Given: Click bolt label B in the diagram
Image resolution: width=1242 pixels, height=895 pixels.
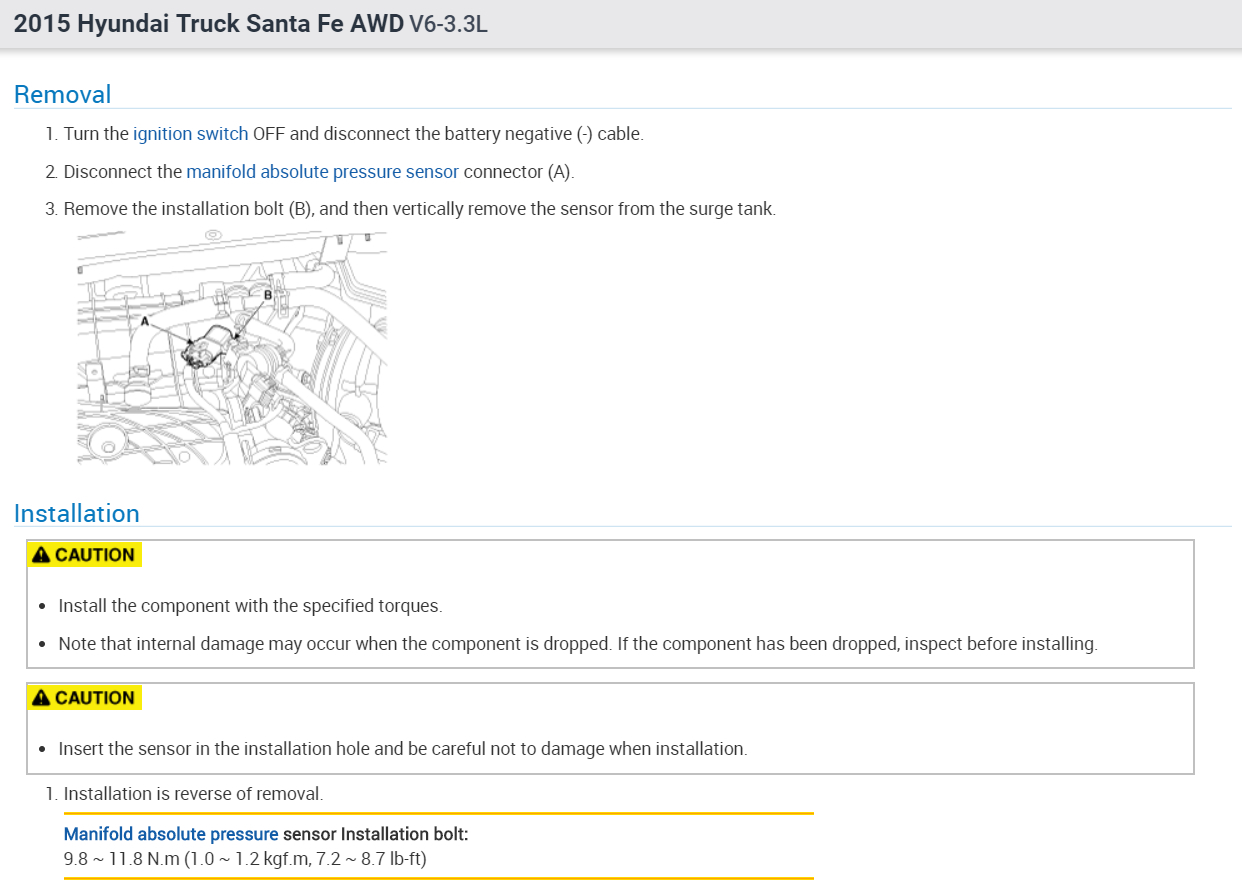Looking at the screenshot, I should (x=268, y=295).
